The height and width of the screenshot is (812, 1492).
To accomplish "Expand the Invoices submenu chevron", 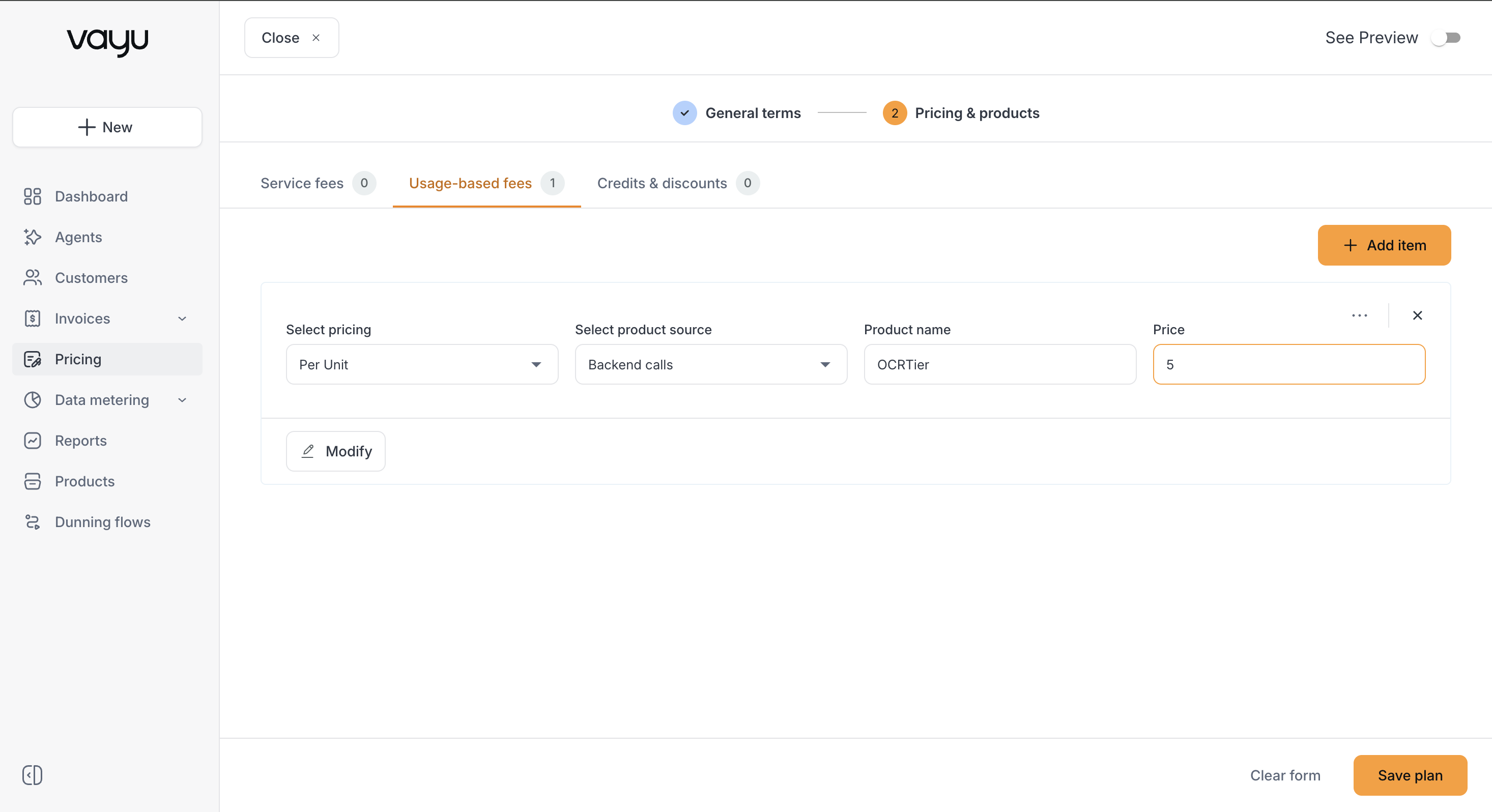I will (x=182, y=318).
